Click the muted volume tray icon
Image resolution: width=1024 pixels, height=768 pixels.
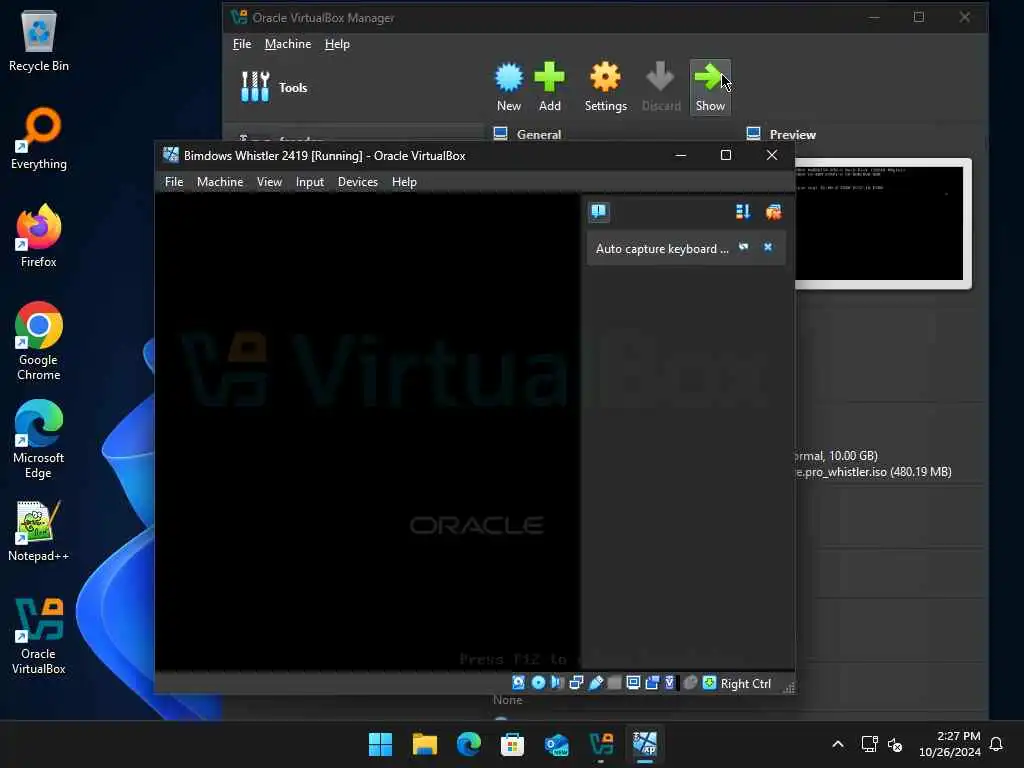(895, 744)
